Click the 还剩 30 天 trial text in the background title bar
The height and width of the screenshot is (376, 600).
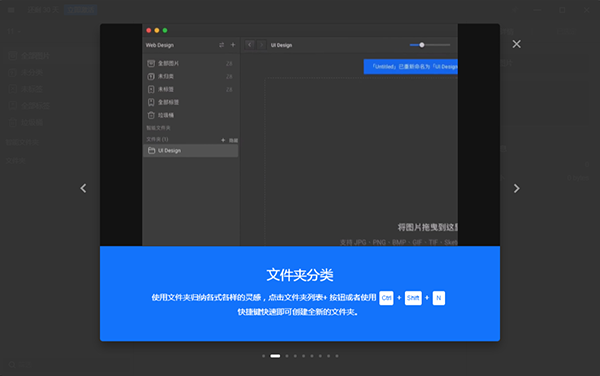click(43, 10)
